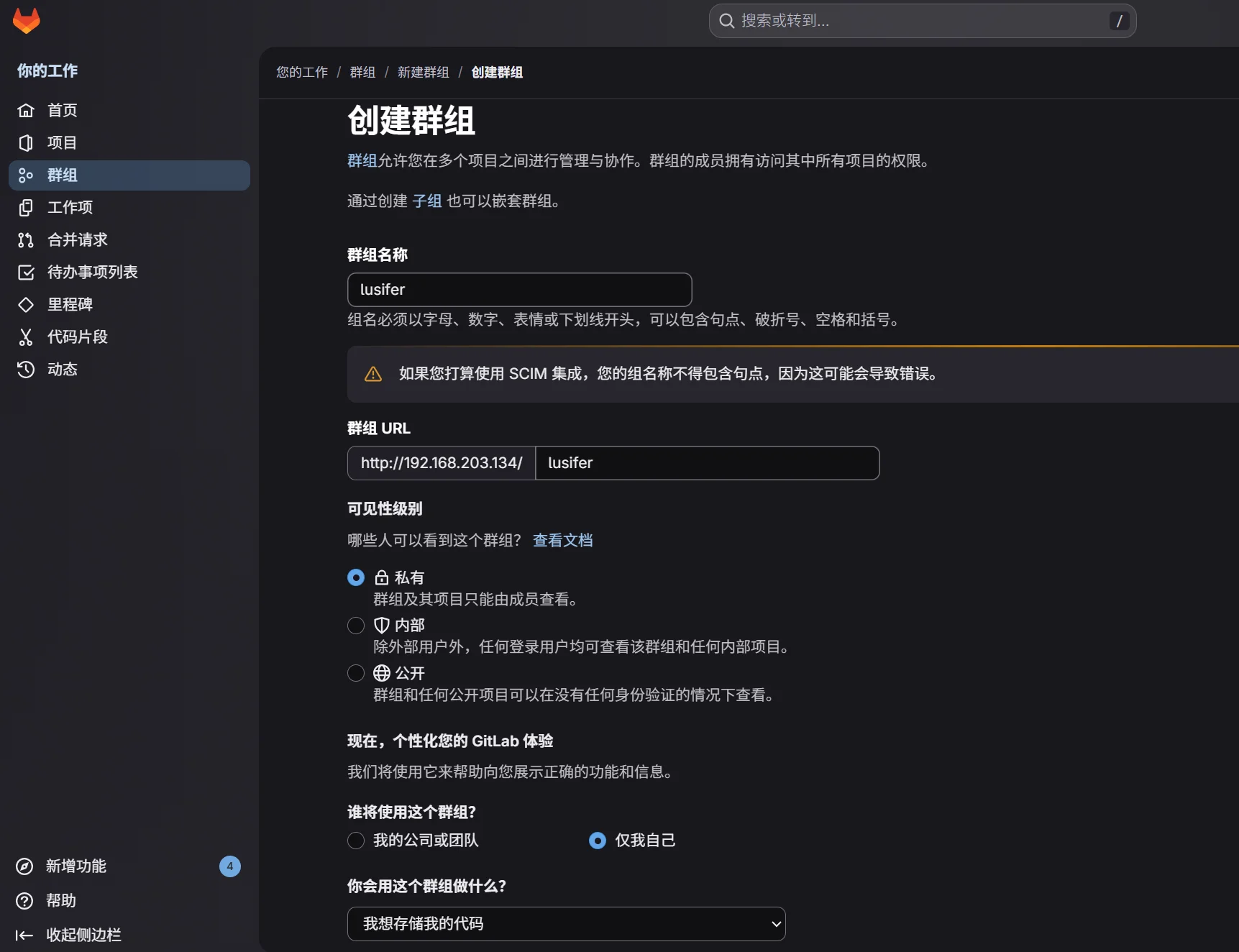
Task: Click the to-do icon beside 待办事项列表
Action: click(x=26, y=272)
